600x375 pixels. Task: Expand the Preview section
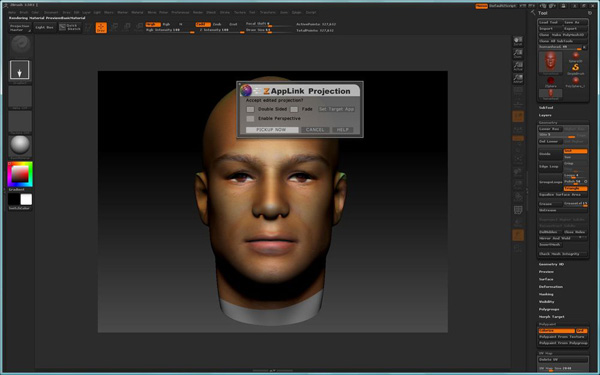[x=546, y=271]
